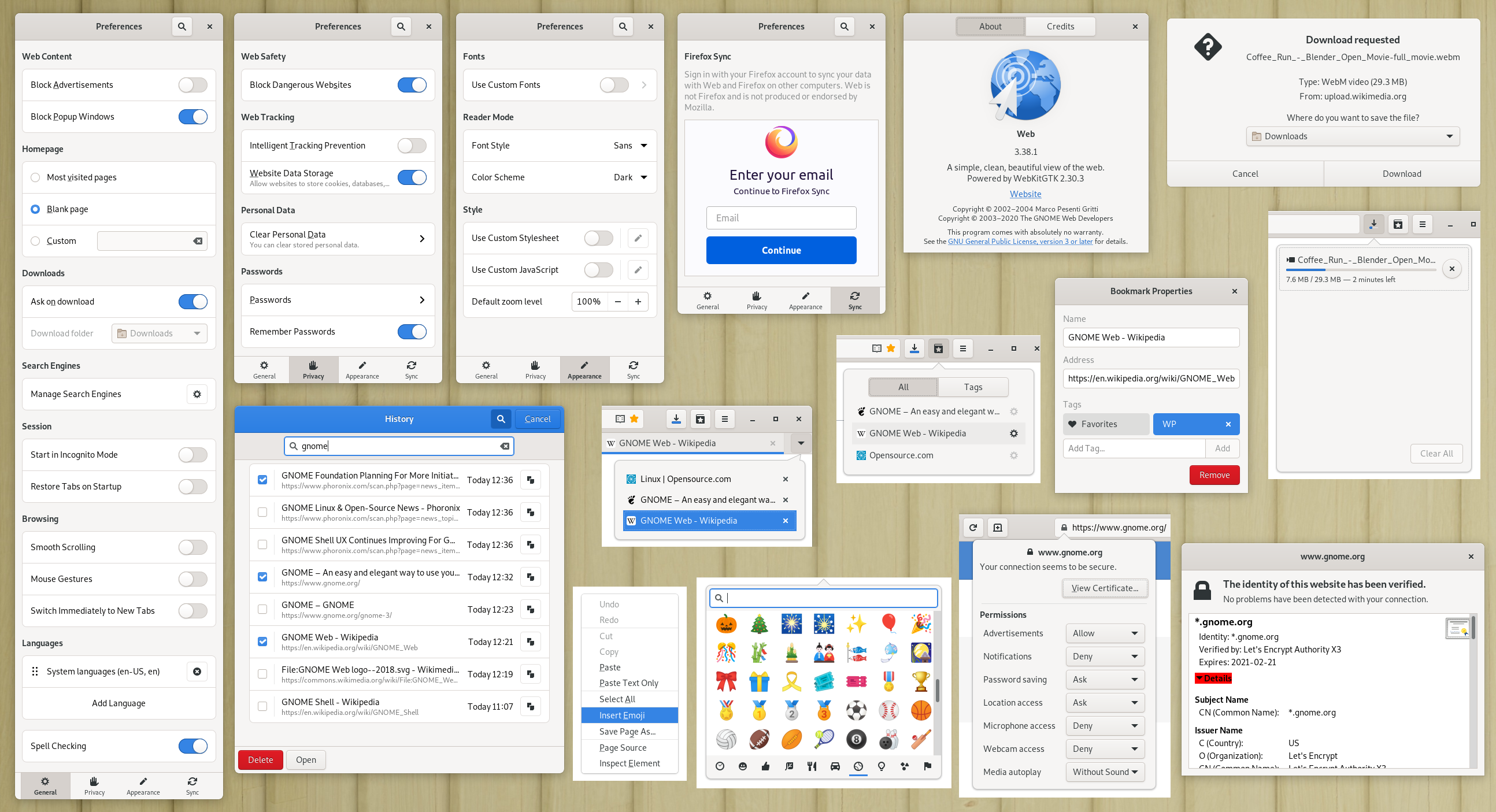Copy URL of GNOME – GNOME history row
The width and height of the screenshot is (1496, 812).
530,609
